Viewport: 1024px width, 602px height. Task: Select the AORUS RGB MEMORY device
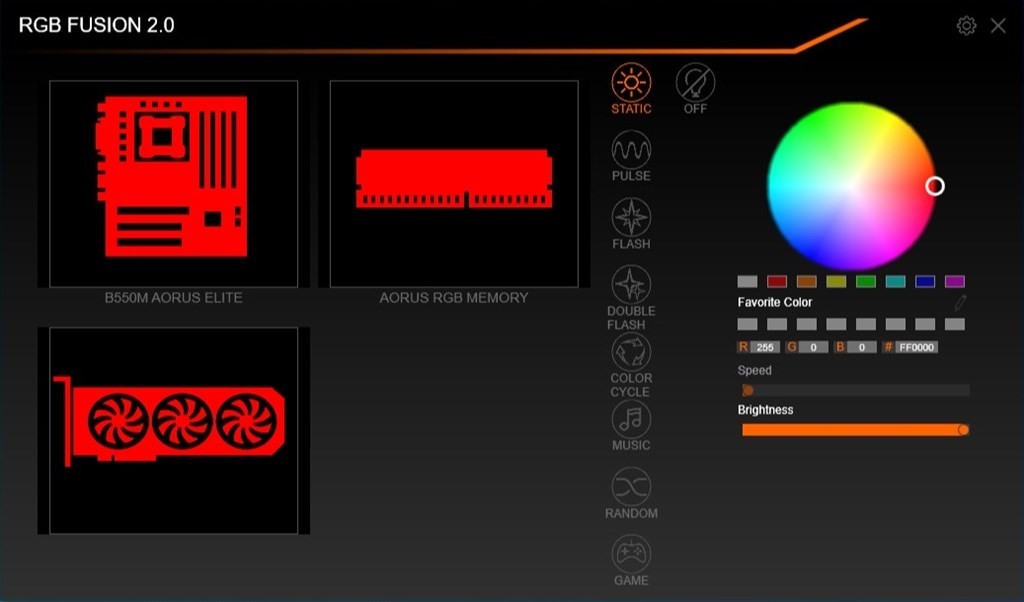(x=454, y=183)
